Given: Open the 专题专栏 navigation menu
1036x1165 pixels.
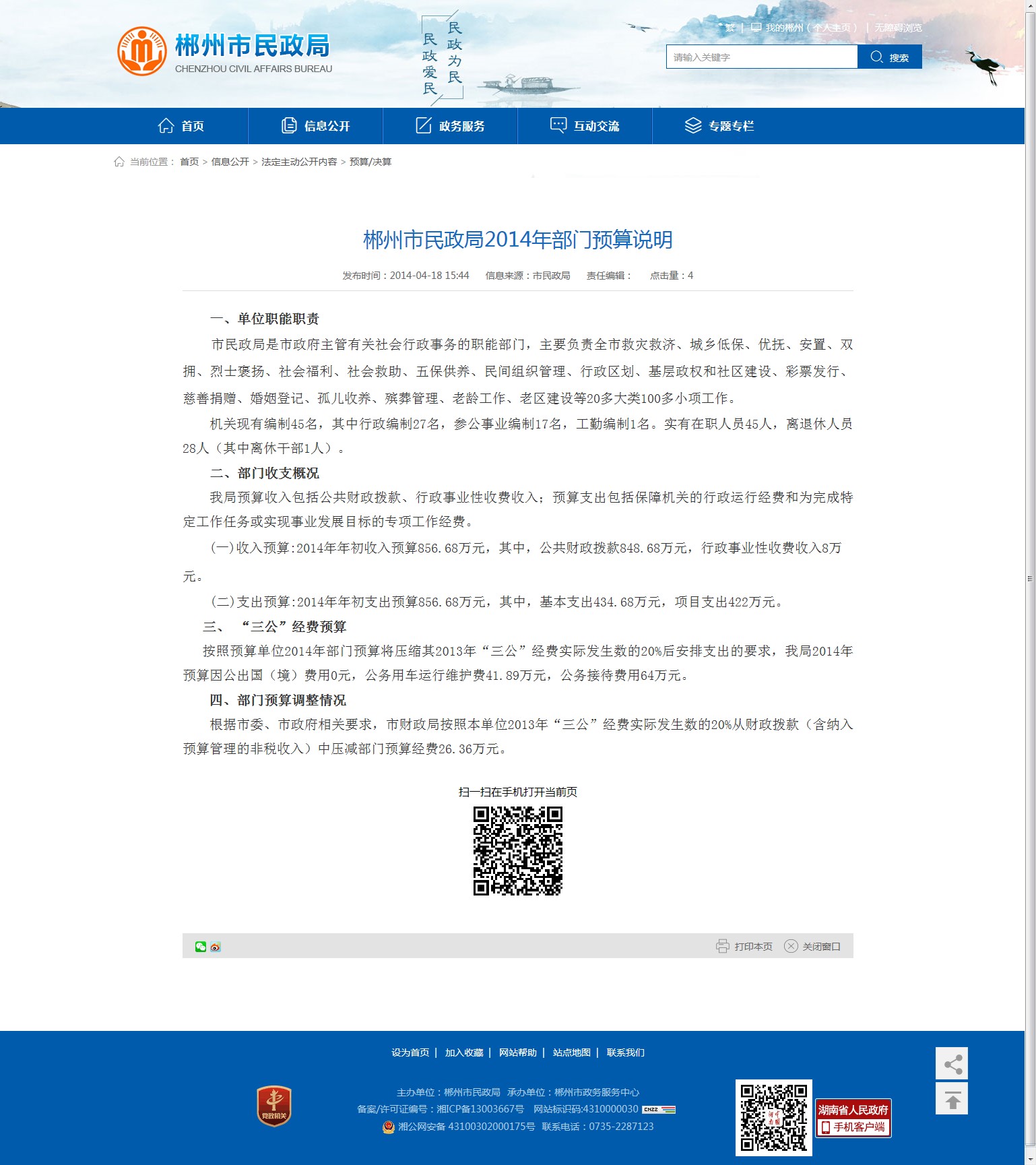Looking at the screenshot, I should (x=719, y=126).
